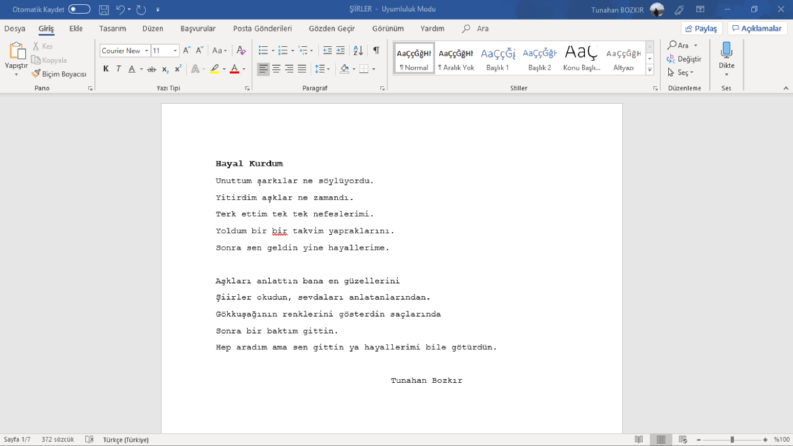Click the Dikte microphone icon

726,51
